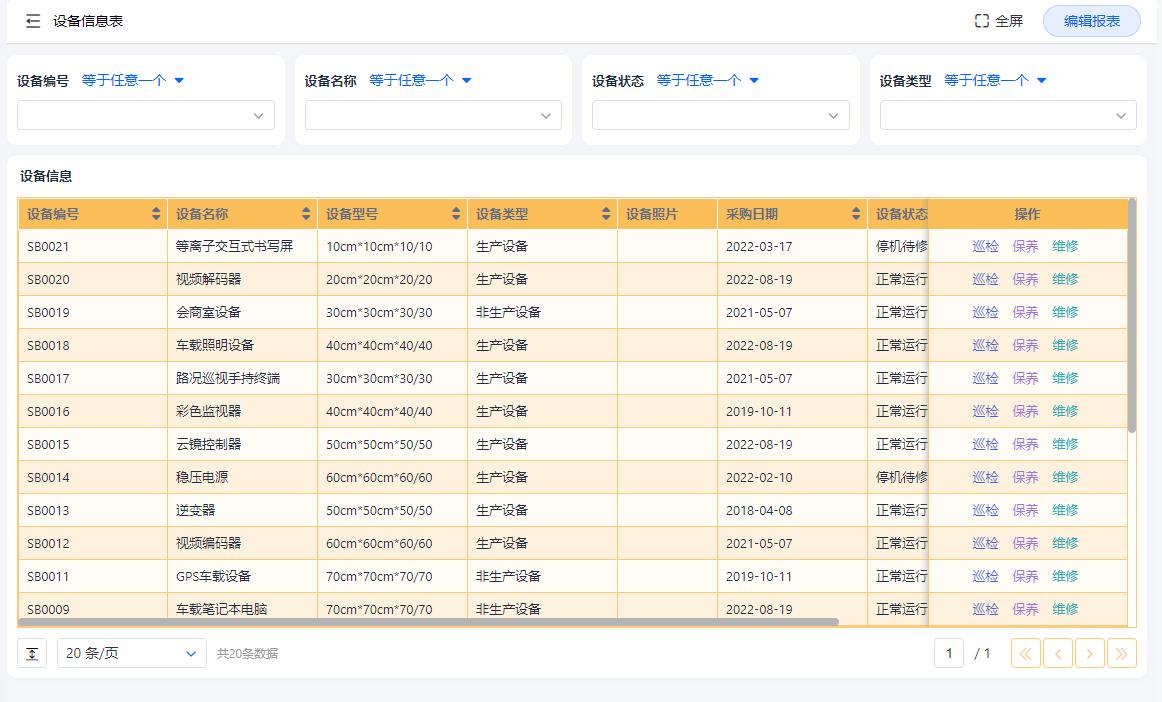Open the 设备状态 filter dropdown
The image size is (1162, 702).
(720, 115)
